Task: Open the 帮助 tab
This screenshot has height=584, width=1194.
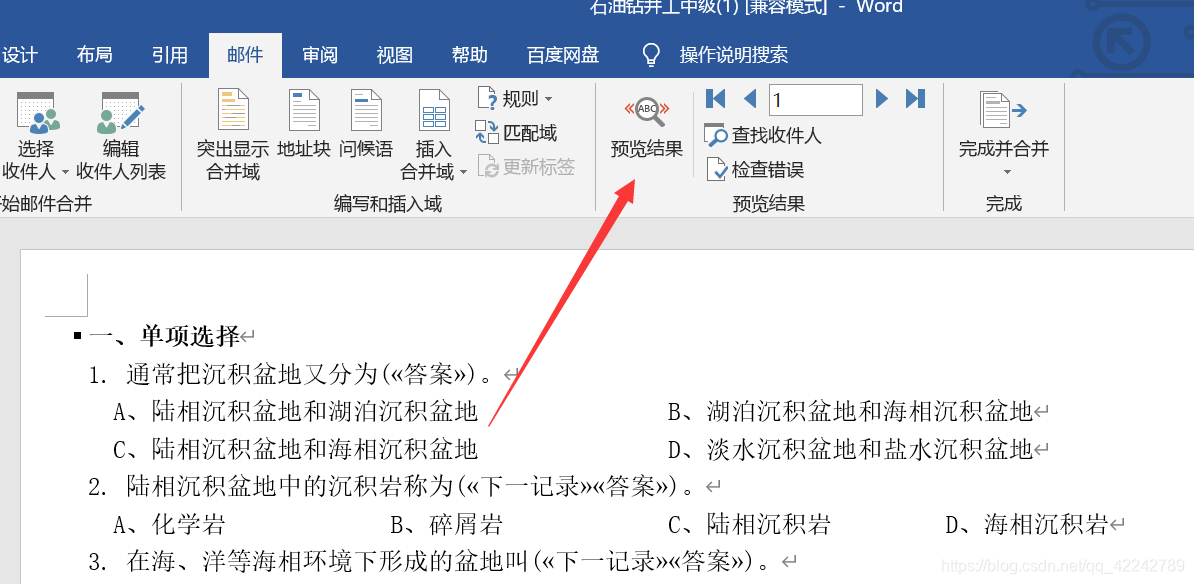Action: point(469,55)
